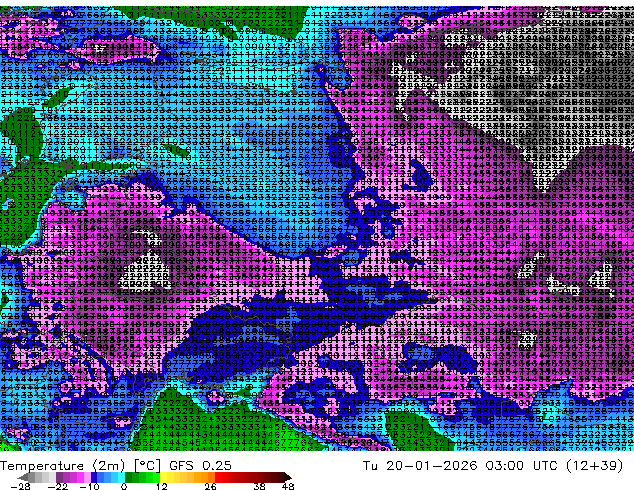Click the '-10' legend value

point(89,486)
